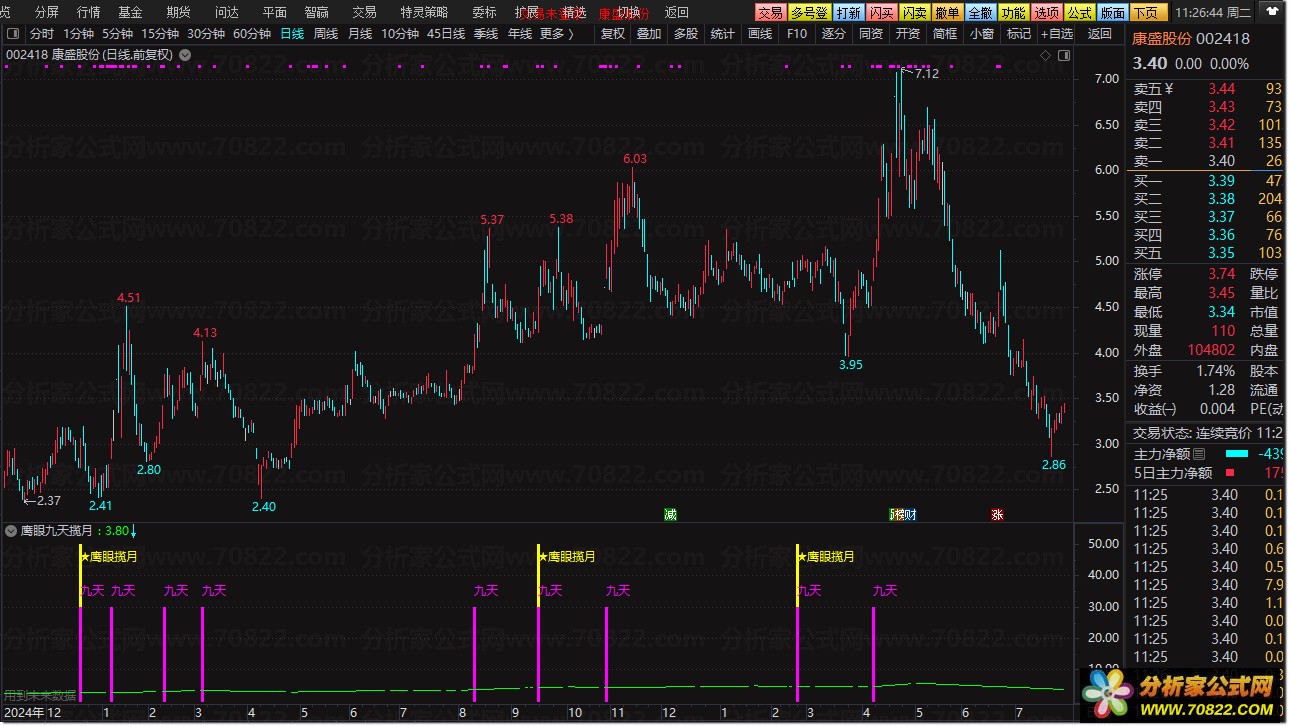Image resolution: width=1290 pixels, height=726 pixels.
Task: Click the 多号登 button
Action: click(x=809, y=13)
